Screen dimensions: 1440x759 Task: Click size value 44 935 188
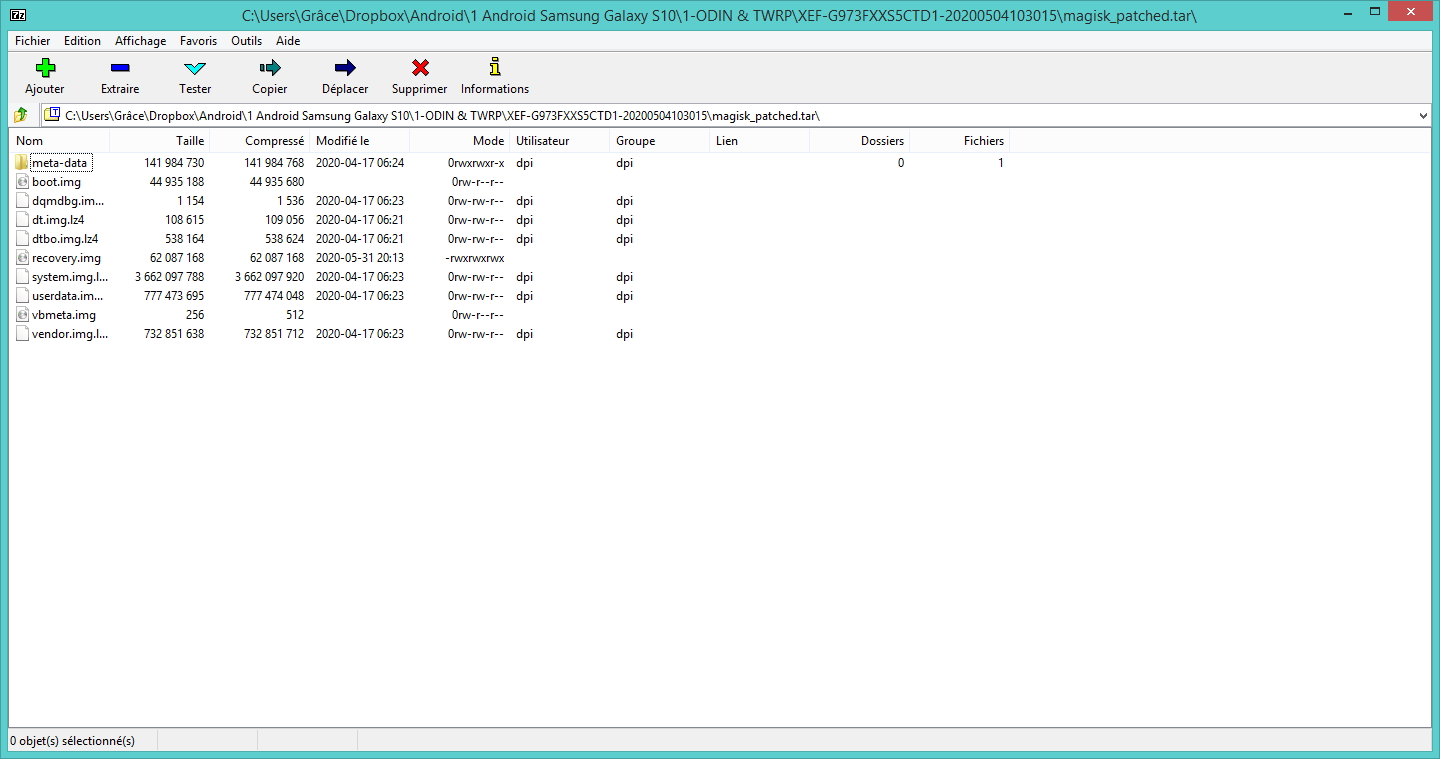pos(177,182)
